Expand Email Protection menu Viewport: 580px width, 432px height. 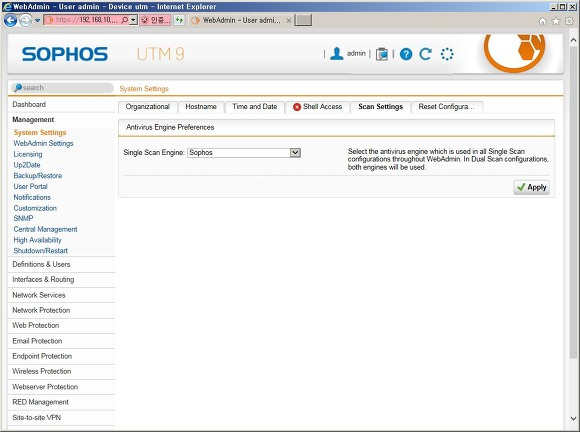(37, 341)
